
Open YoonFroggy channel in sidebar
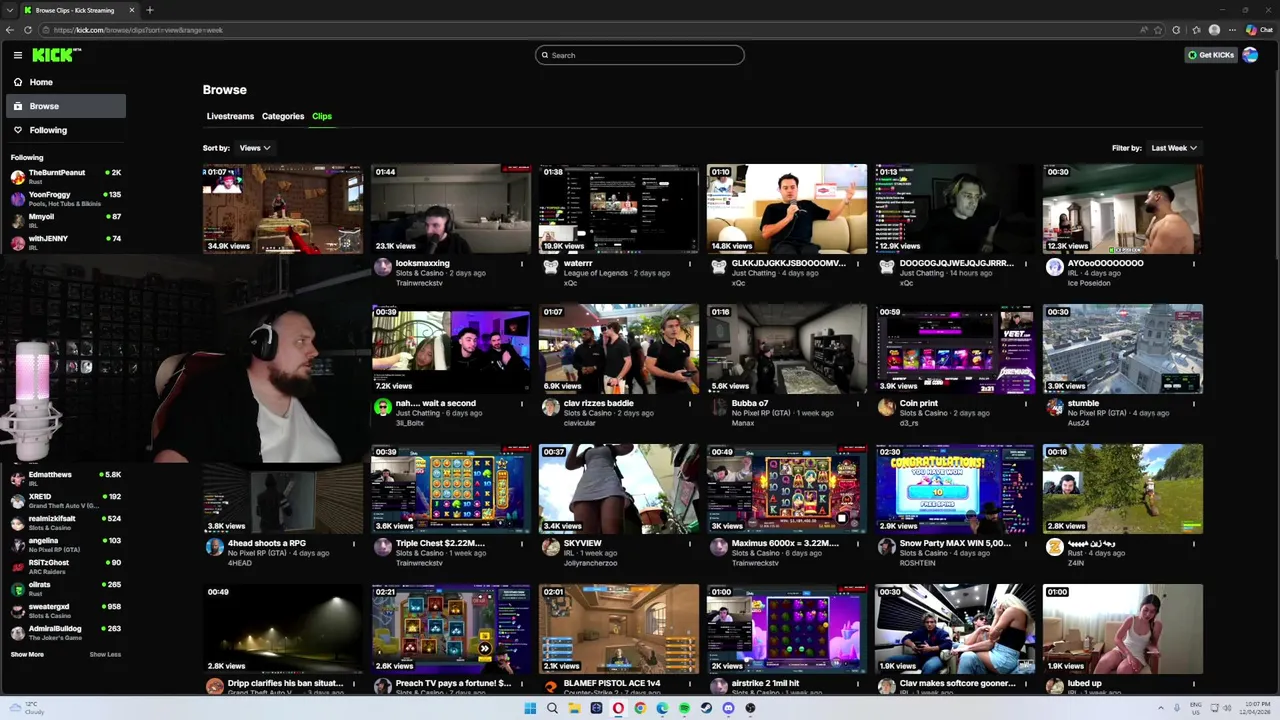click(x=66, y=198)
